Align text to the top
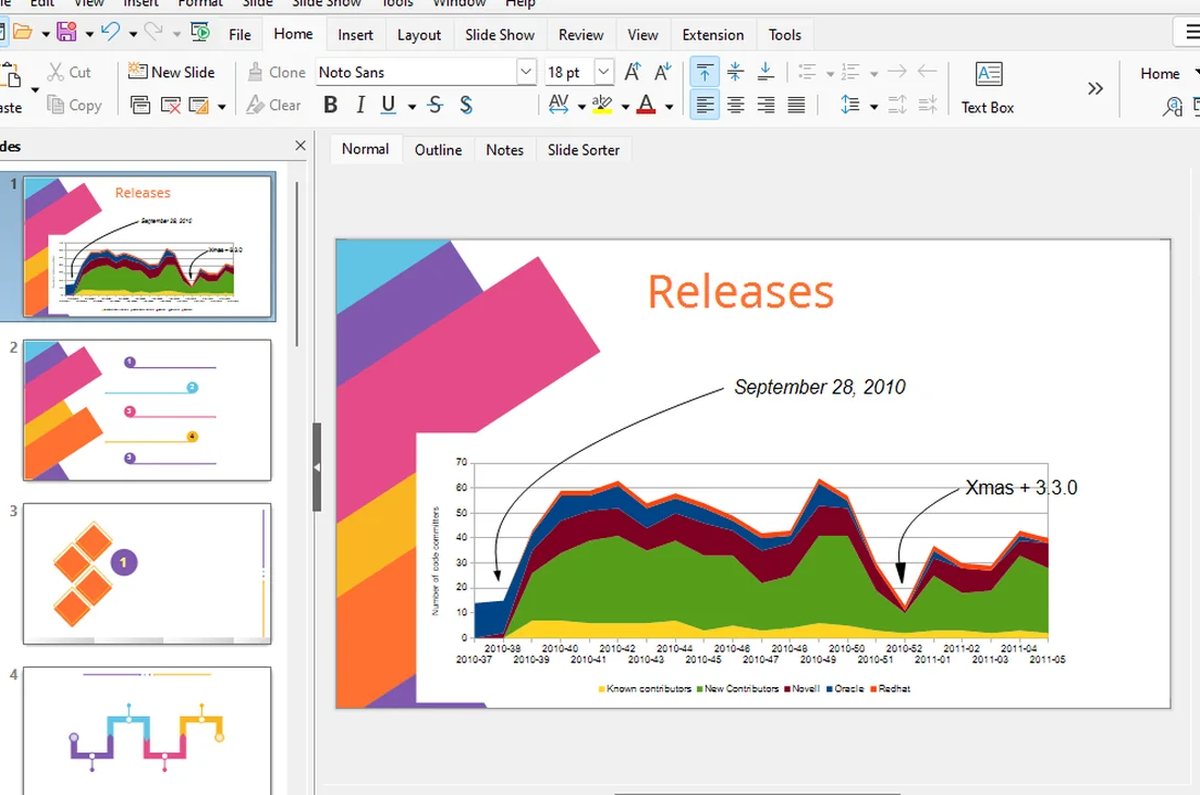1200x795 pixels. pyautogui.click(x=705, y=72)
